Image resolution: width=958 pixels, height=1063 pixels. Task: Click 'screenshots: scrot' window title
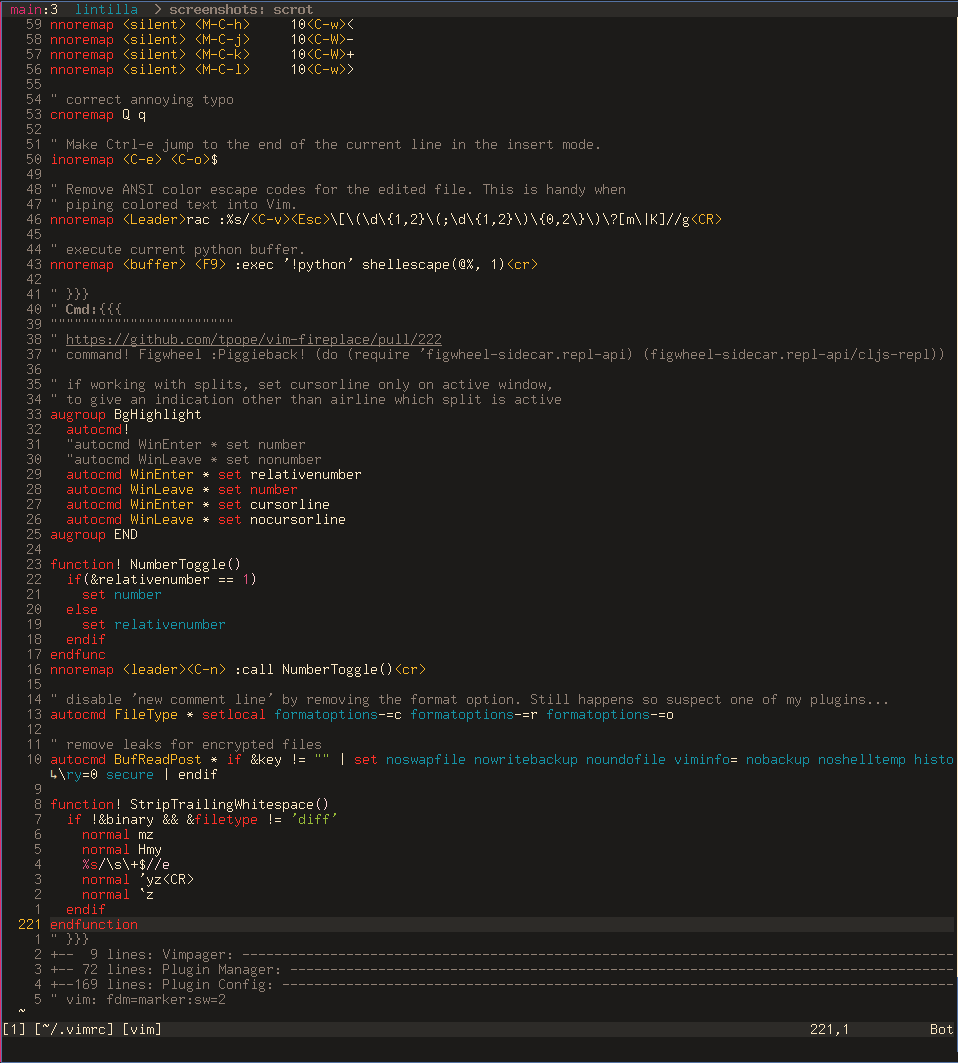(241, 9)
